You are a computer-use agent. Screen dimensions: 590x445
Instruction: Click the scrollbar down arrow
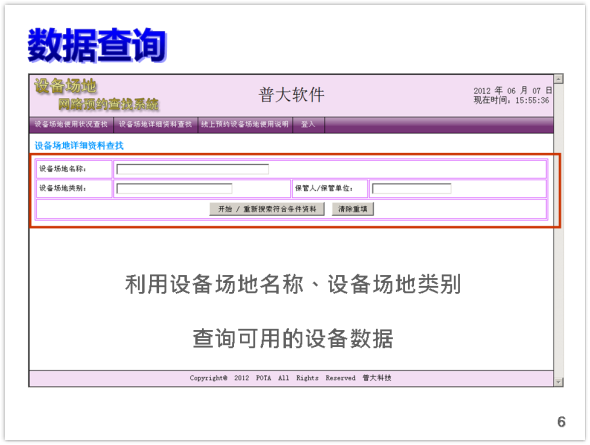click(558, 382)
